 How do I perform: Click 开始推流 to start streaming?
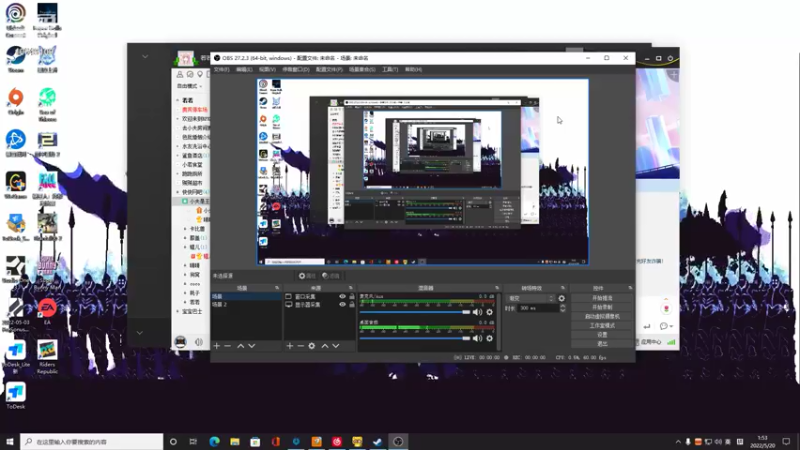(602, 298)
